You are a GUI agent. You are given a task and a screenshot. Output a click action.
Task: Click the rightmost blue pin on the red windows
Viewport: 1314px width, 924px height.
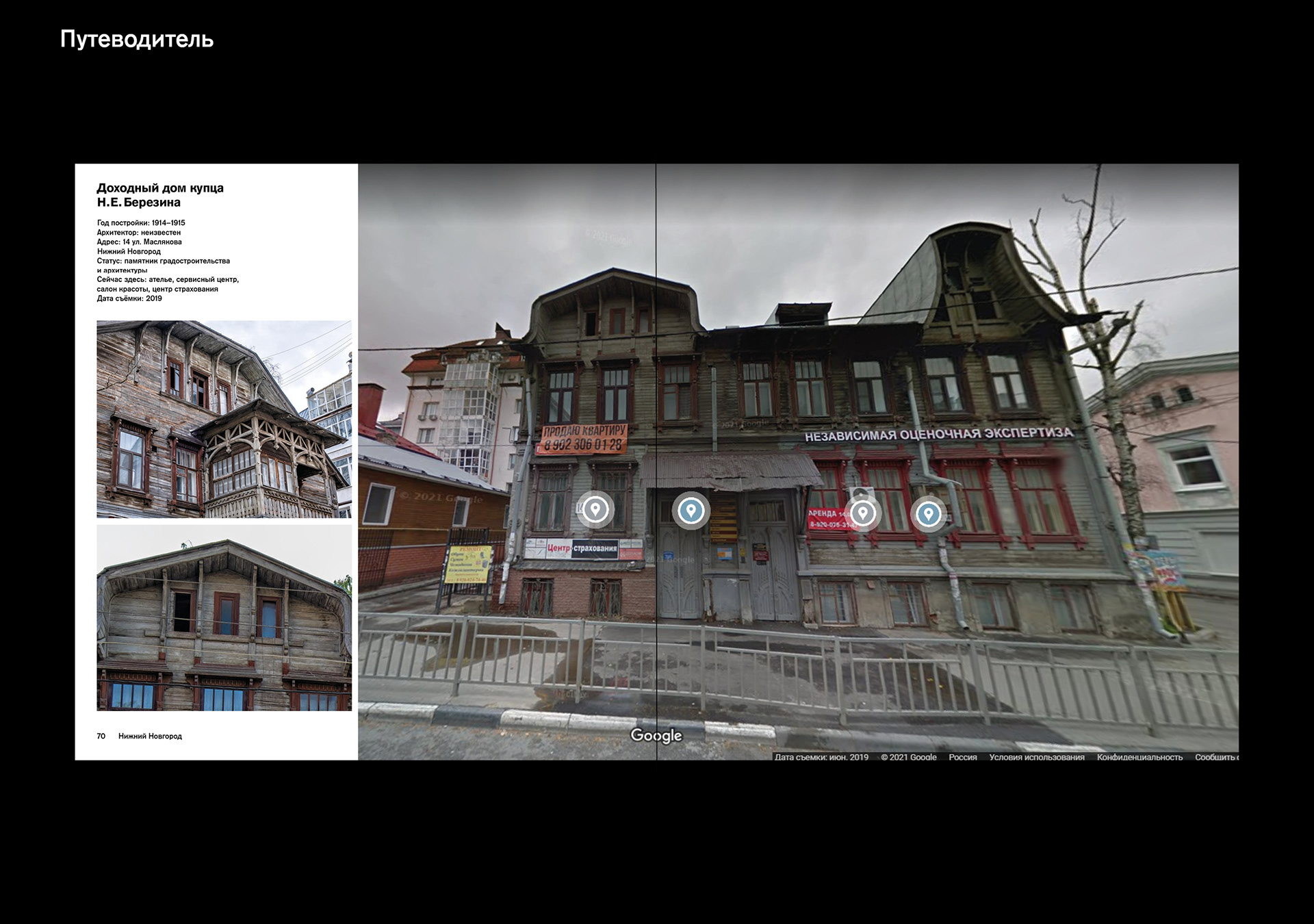point(928,513)
